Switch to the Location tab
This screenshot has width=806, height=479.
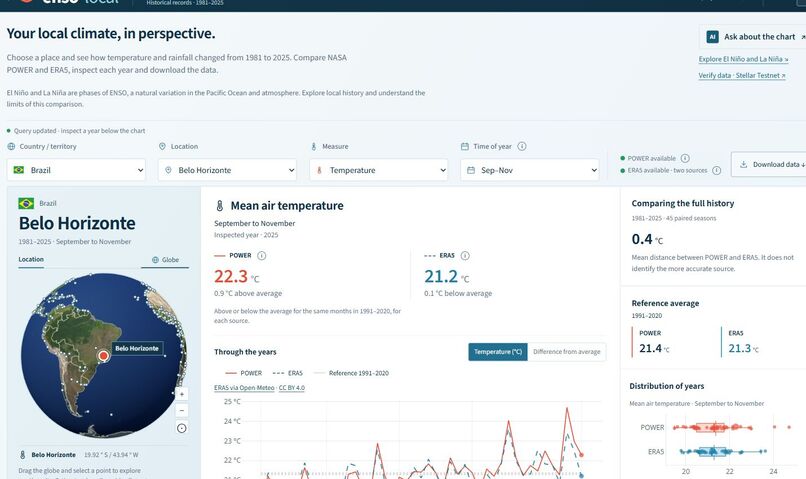pos(31,260)
